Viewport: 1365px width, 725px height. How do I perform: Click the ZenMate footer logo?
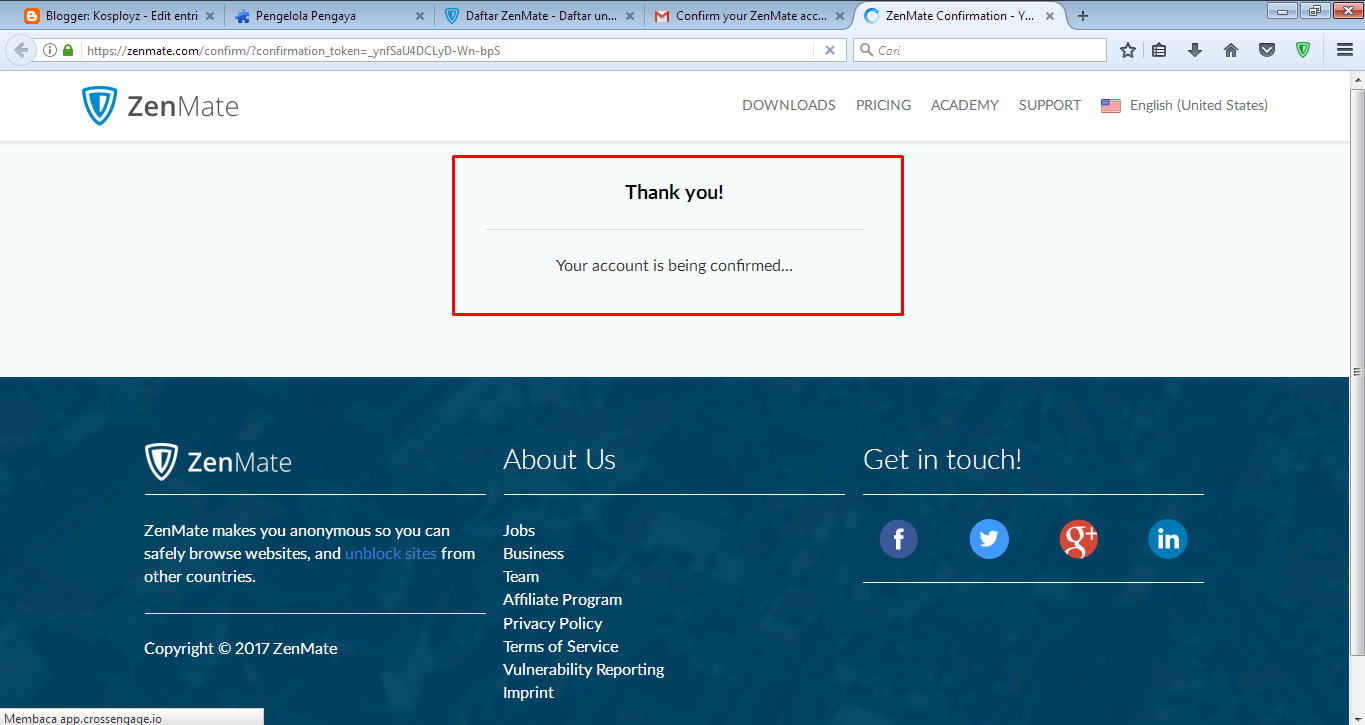click(x=218, y=462)
